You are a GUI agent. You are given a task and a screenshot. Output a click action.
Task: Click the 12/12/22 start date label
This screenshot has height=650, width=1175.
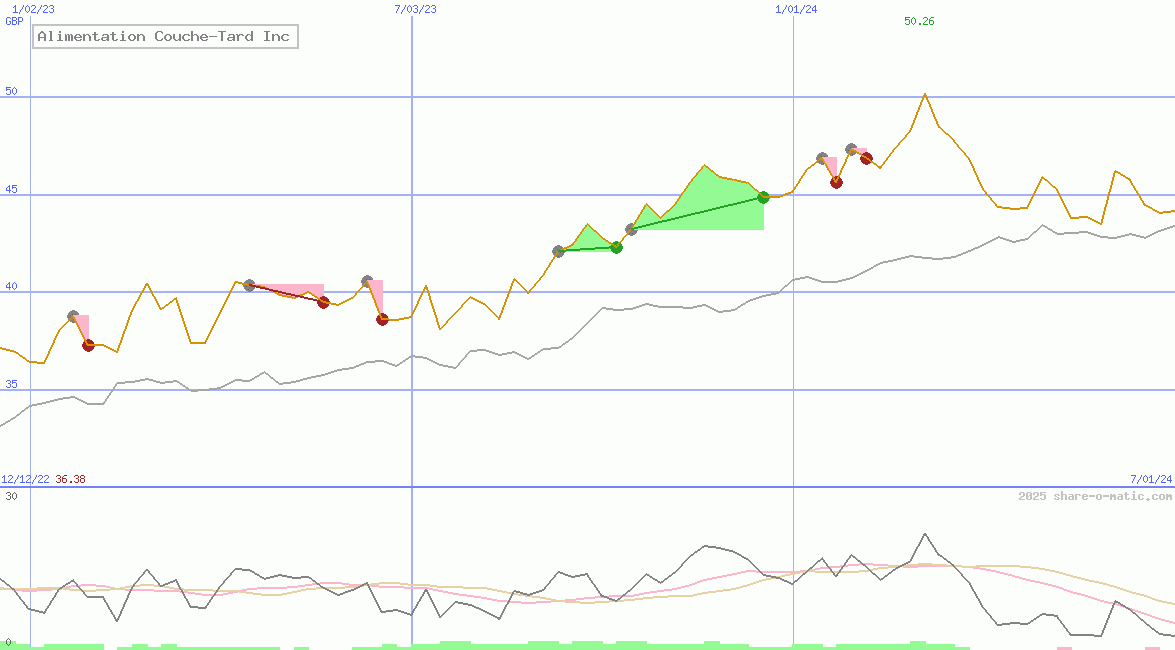click(x=25, y=480)
